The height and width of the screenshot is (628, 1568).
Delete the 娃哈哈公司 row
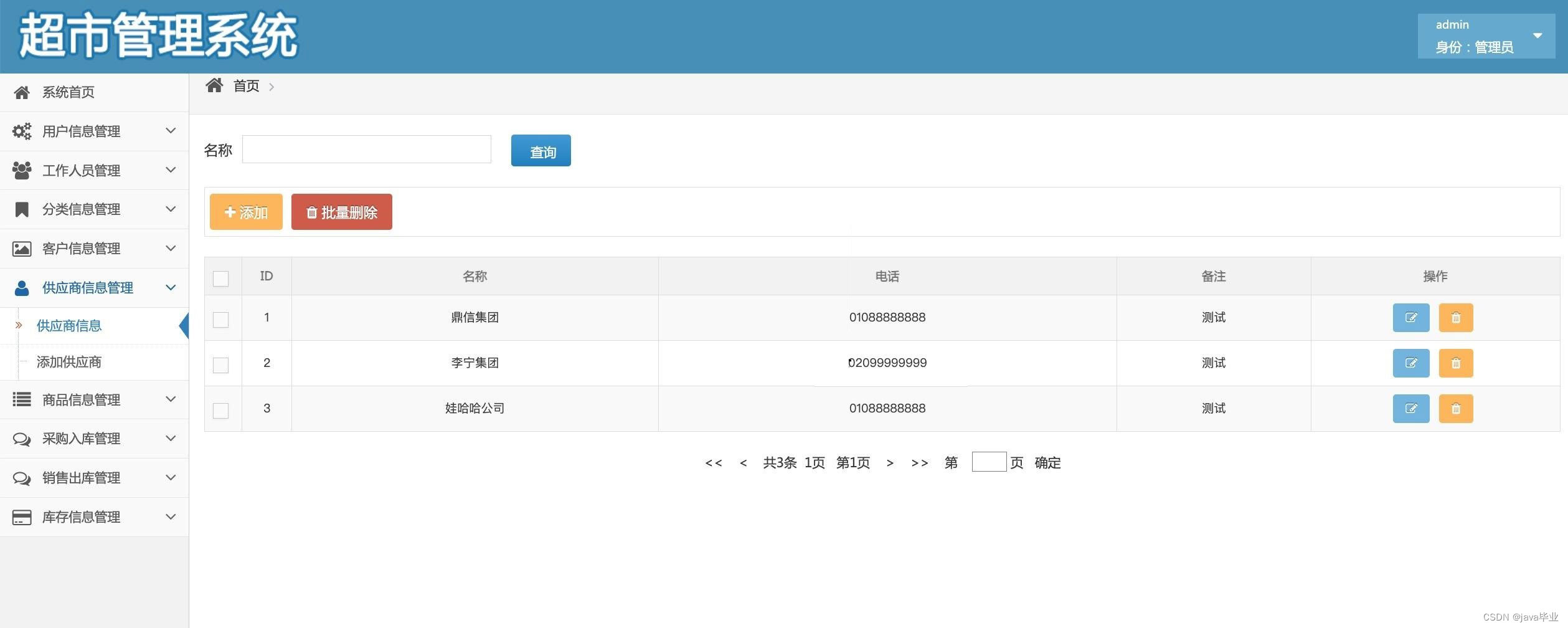pyautogui.click(x=1456, y=409)
